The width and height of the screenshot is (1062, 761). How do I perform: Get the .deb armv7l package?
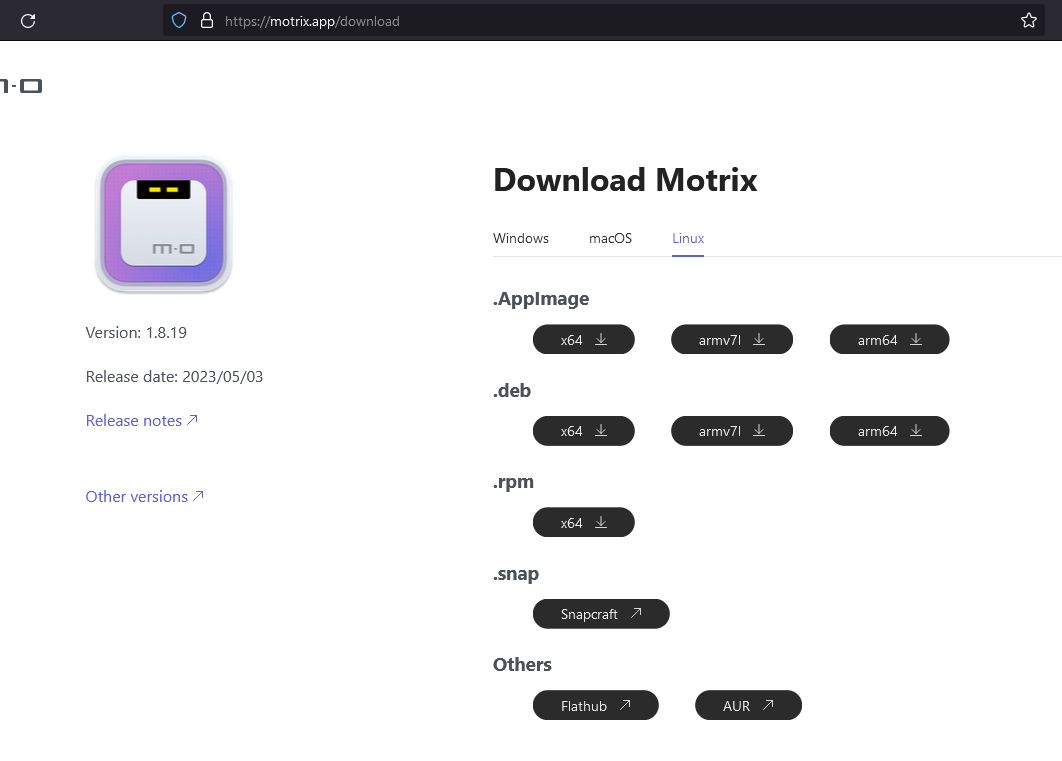(x=731, y=431)
